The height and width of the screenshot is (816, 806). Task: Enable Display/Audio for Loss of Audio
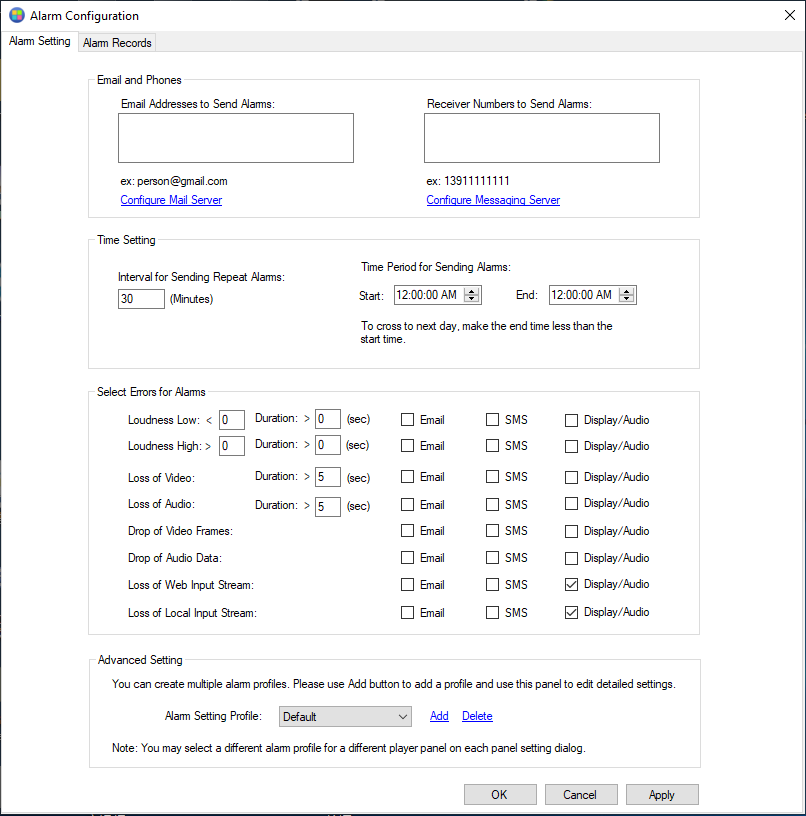[571, 503]
